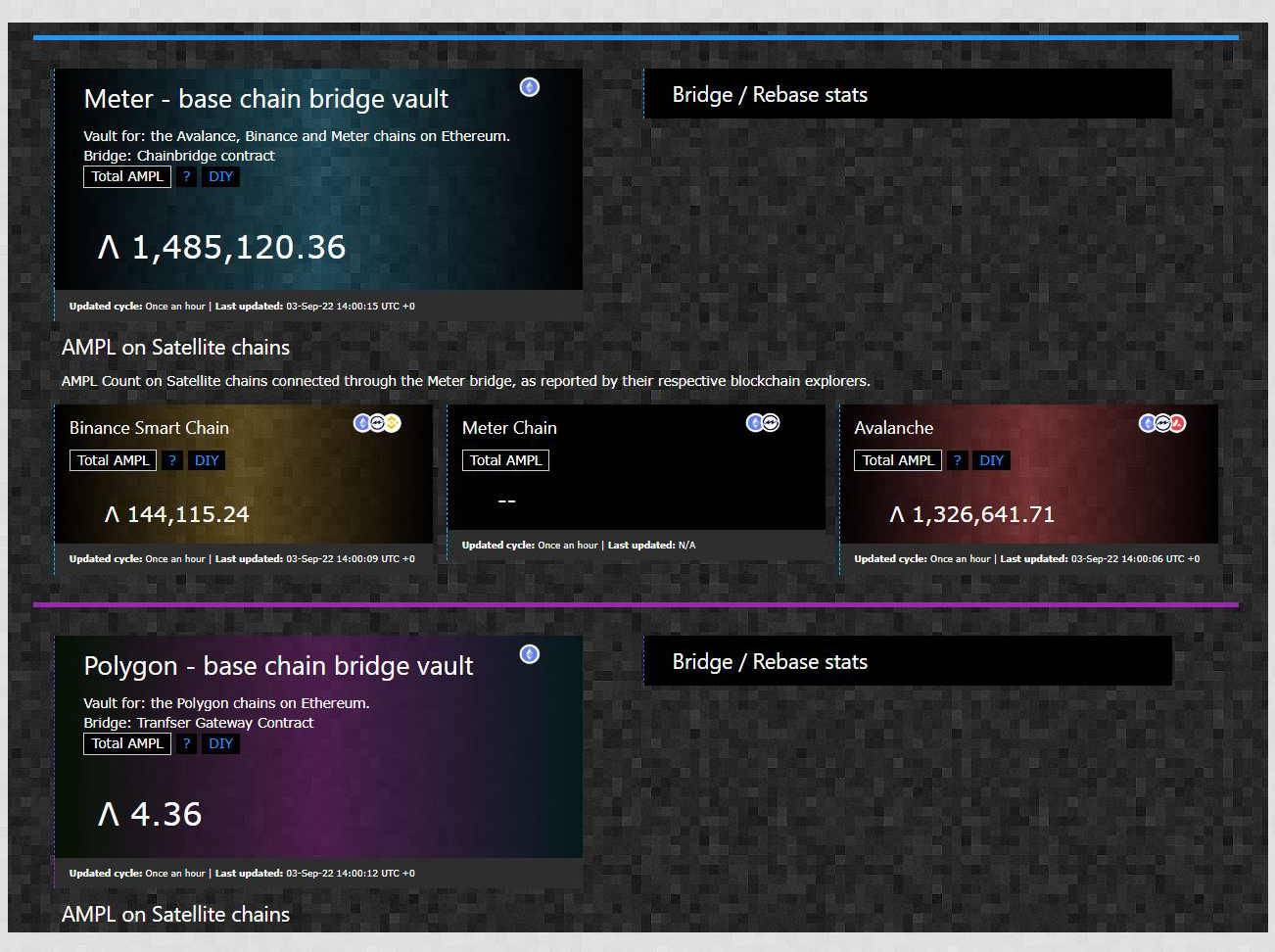This screenshot has height=952, width=1275.
Task: Click Ethereum icon on Meter vault card
Action: tap(530, 87)
